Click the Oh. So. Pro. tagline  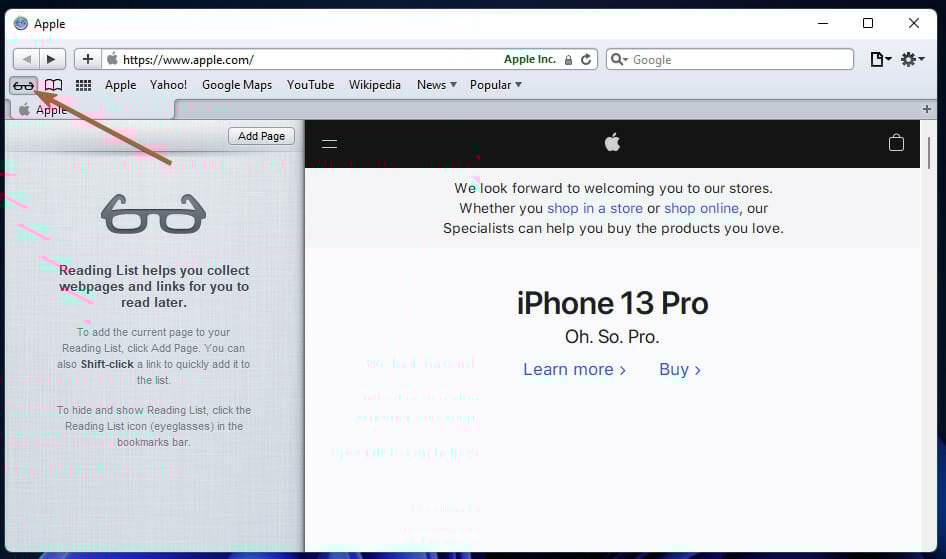tap(612, 336)
